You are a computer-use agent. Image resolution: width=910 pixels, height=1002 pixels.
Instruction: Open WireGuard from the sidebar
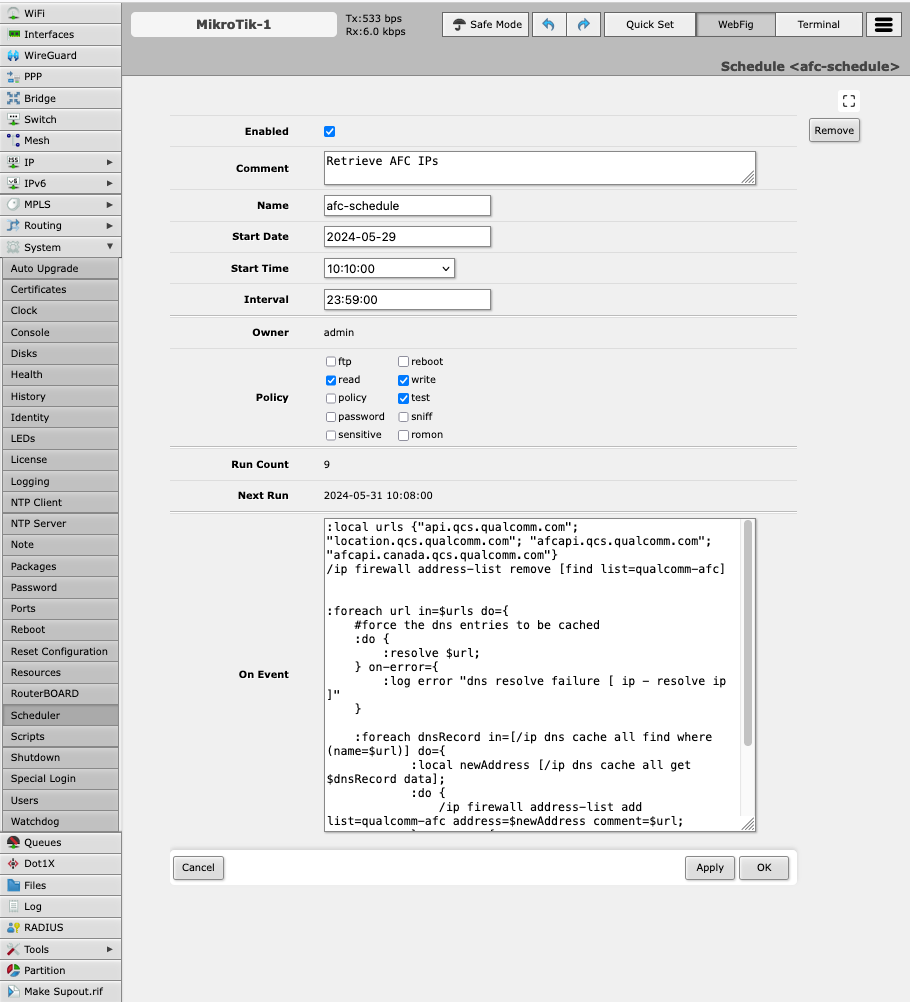tap(60, 55)
